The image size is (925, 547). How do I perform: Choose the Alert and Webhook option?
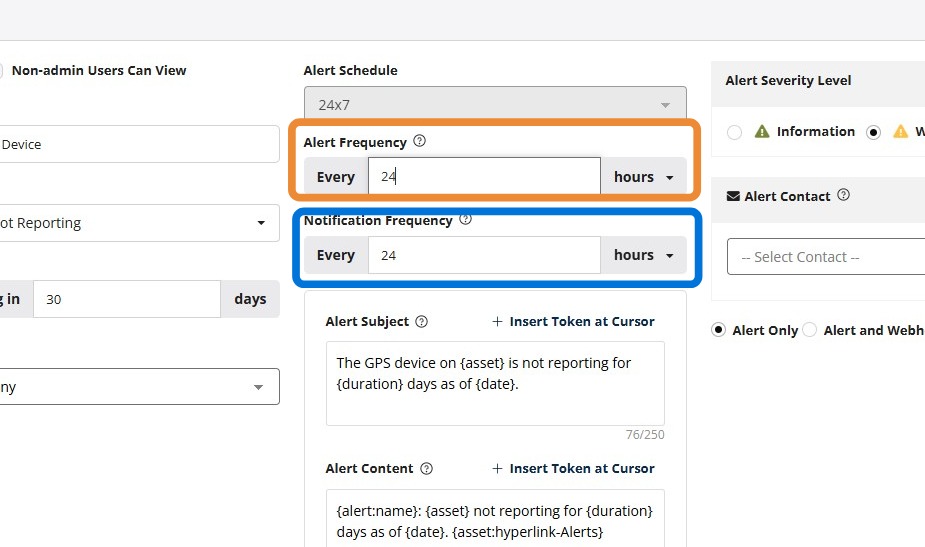click(x=810, y=330)
